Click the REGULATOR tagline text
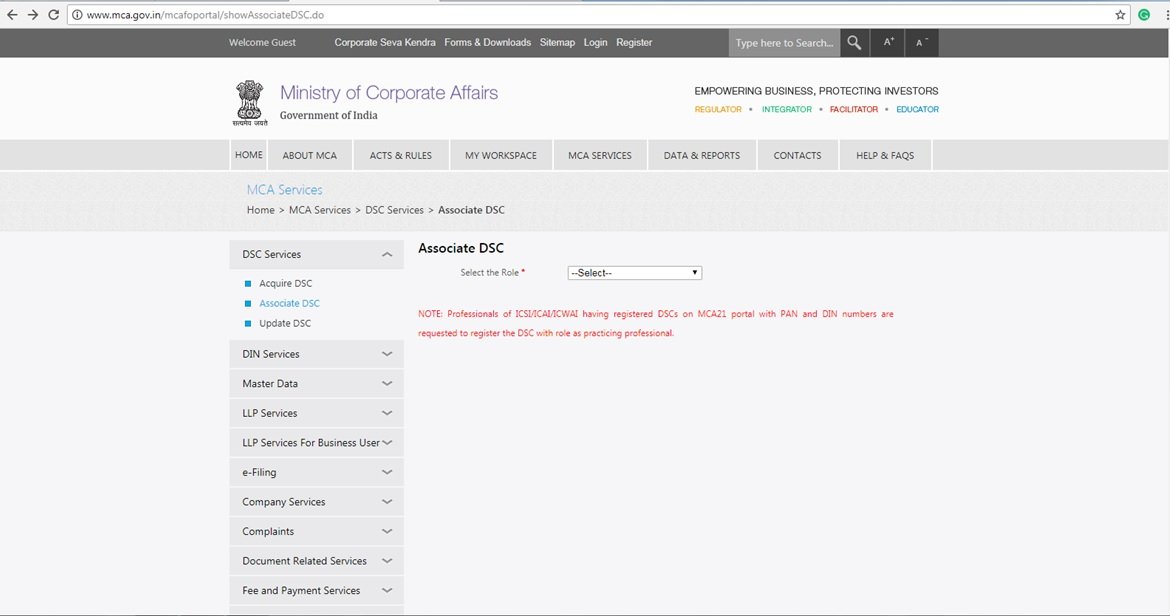1170x616 pixels. pyautogui.click(x=718, y=110)
